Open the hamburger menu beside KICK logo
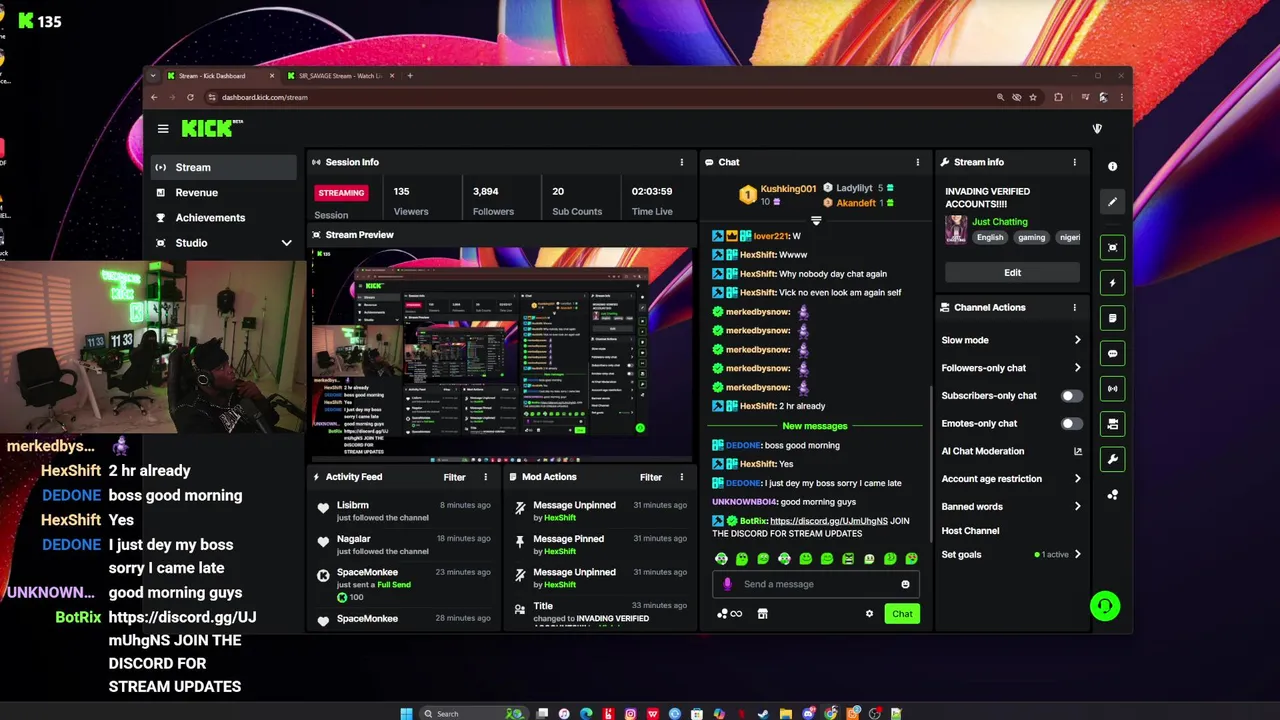Screen dimensions: 1280x720 coord(163,129)
